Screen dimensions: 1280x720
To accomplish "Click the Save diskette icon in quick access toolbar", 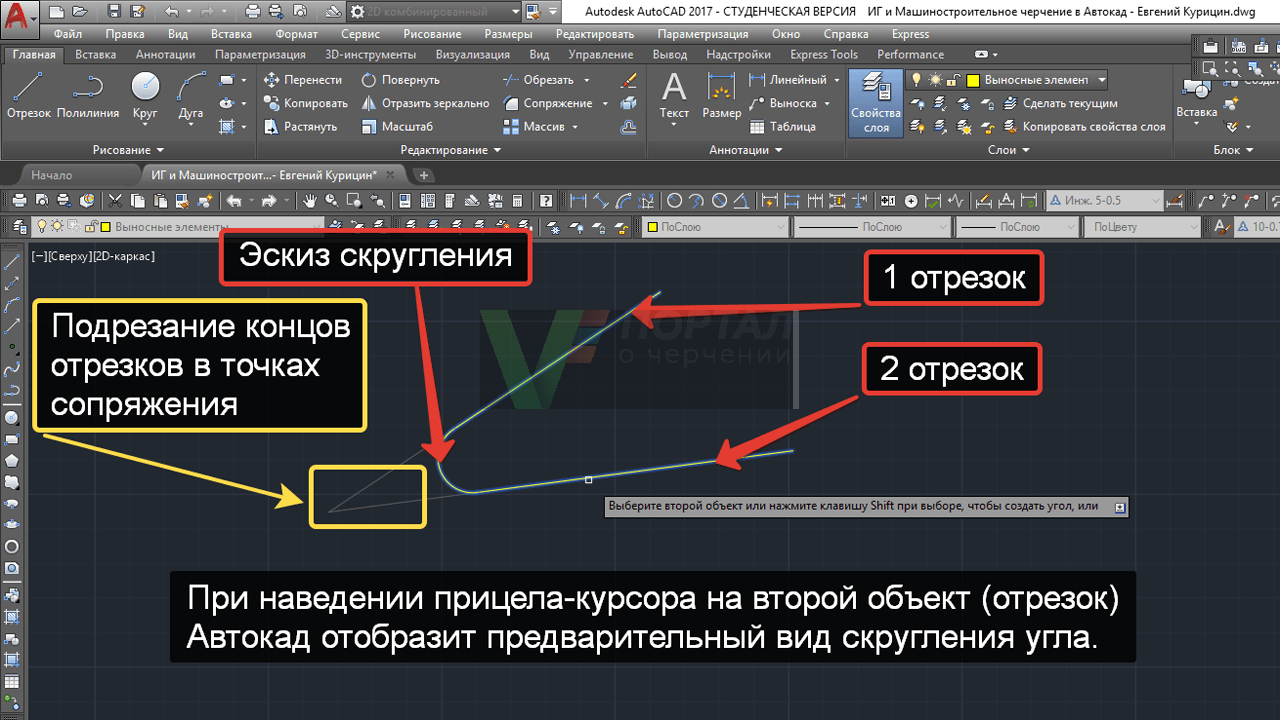I will [114, 12].
